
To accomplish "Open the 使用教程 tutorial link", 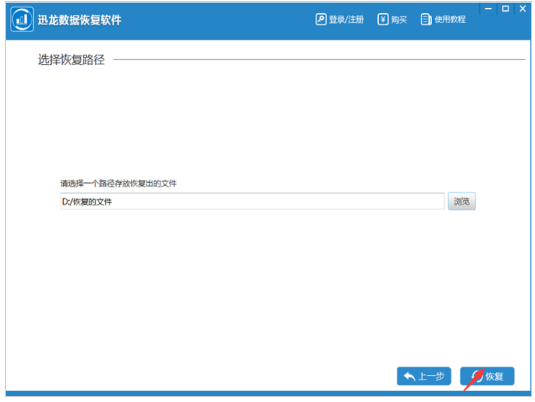I will [x=450, y=19].
